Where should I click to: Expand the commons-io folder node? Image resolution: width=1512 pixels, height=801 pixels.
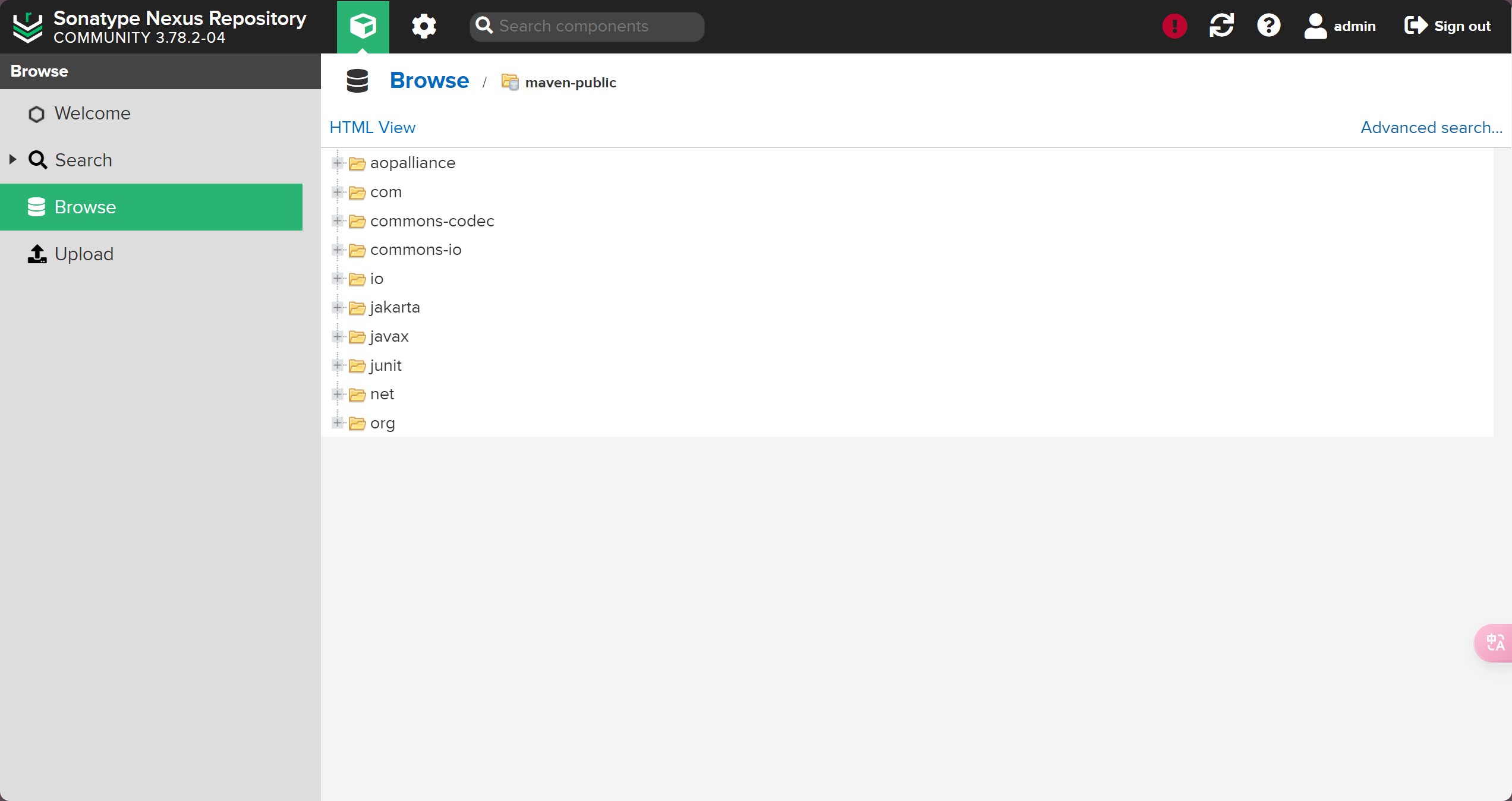(x=338, y=250)
